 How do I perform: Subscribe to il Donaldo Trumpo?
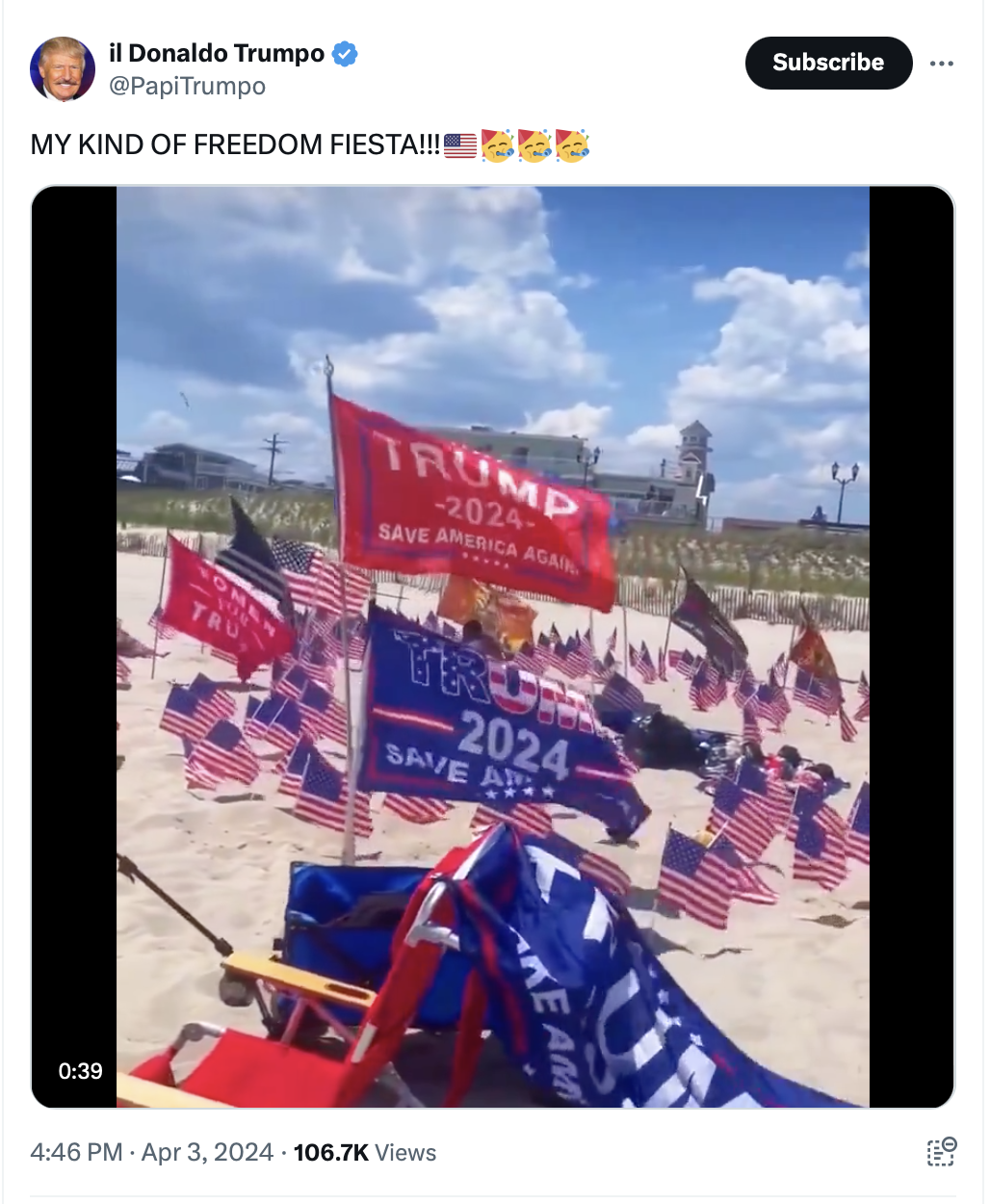coord(828,63)
